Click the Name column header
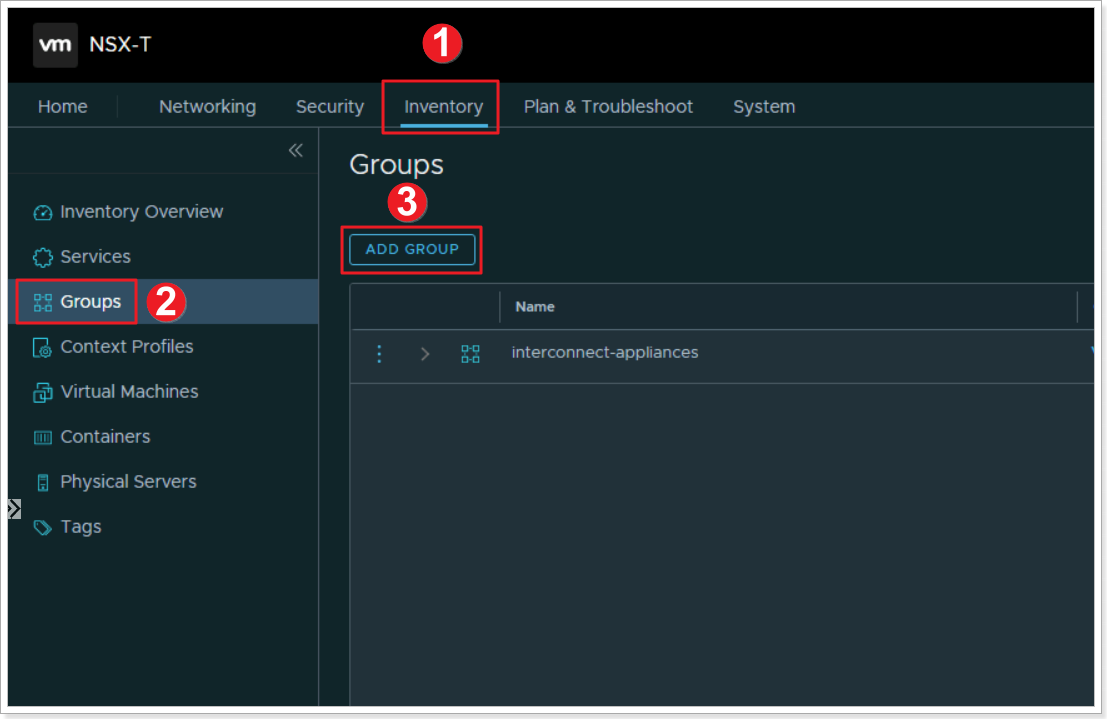1107x719 pixels. click(534, 307)
